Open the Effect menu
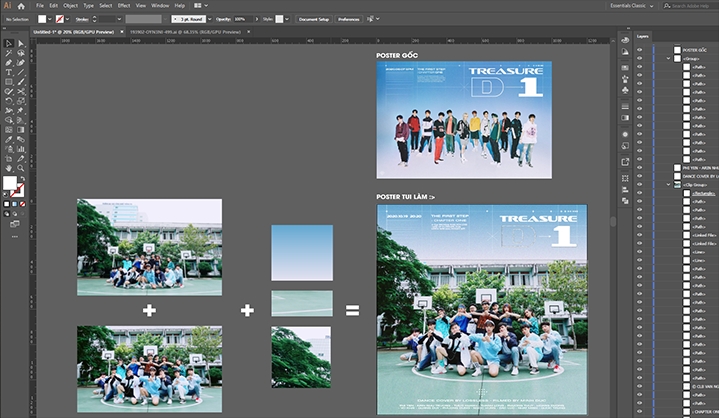The width and height of the screenshot is (719, 418). 124,6
